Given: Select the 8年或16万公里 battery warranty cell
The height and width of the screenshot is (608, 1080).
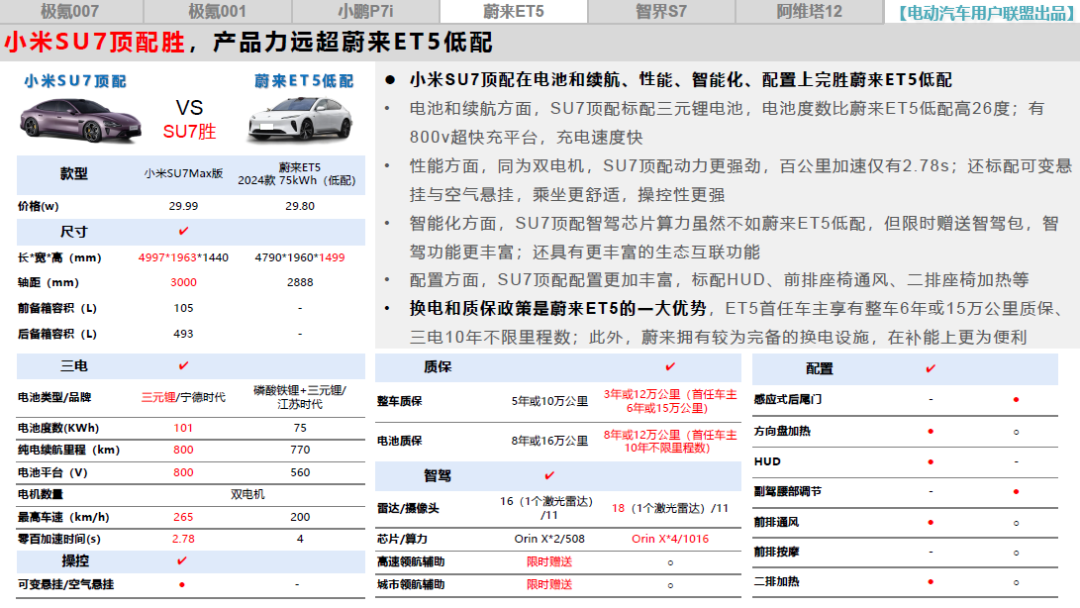Looking at the screenshot, I should [550, 441].
